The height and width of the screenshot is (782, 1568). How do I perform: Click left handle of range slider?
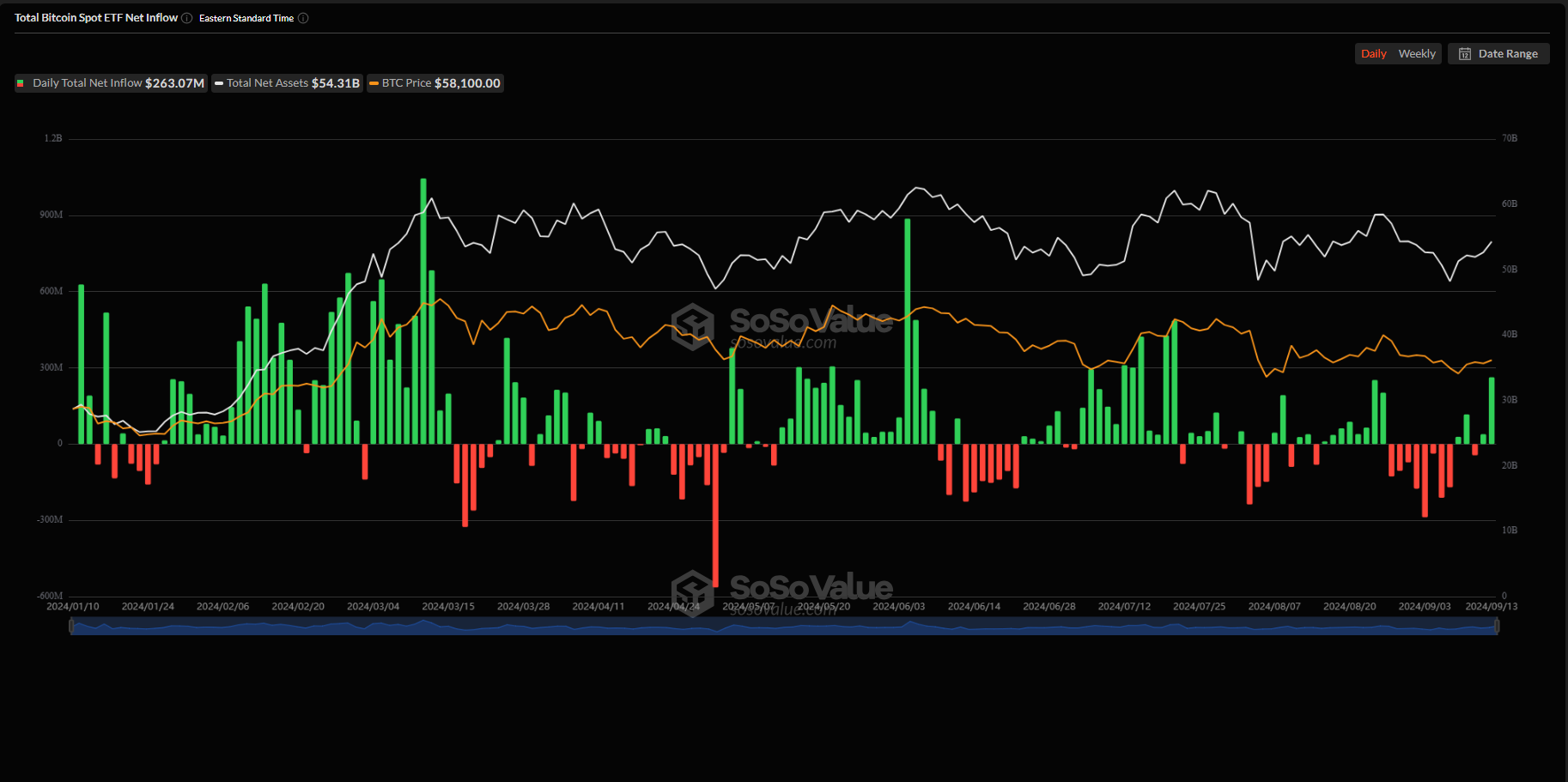point(71,626)
